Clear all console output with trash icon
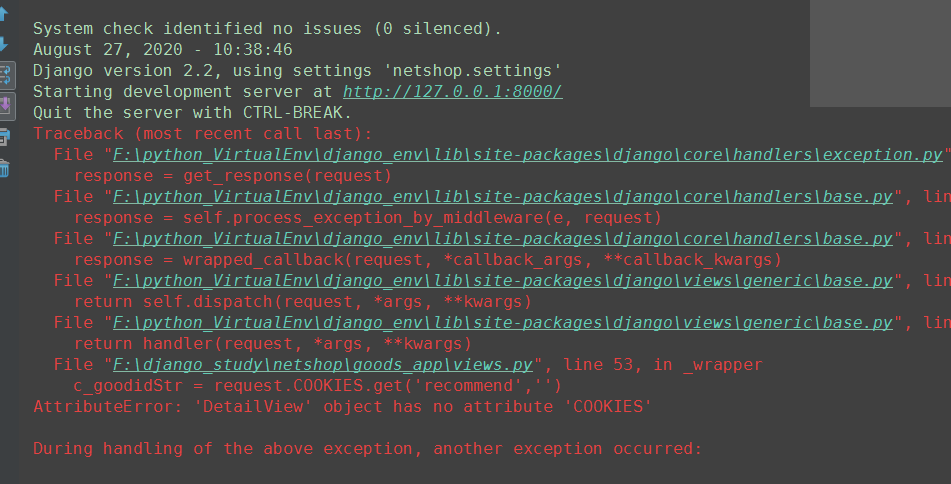951x484 pixels. (x=4, y=168)
